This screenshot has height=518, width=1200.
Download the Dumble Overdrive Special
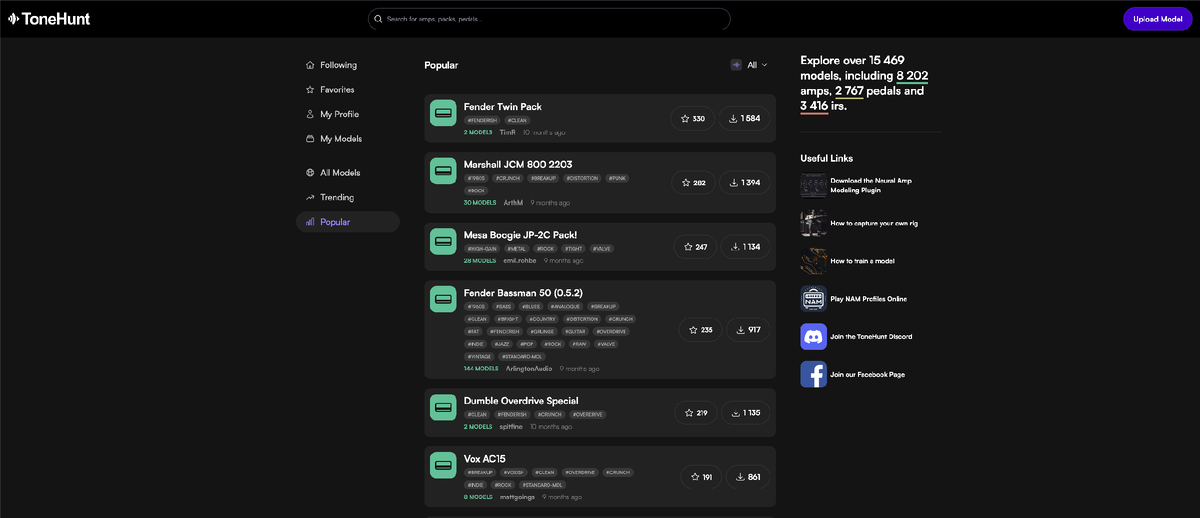click(x=745, y=412)
